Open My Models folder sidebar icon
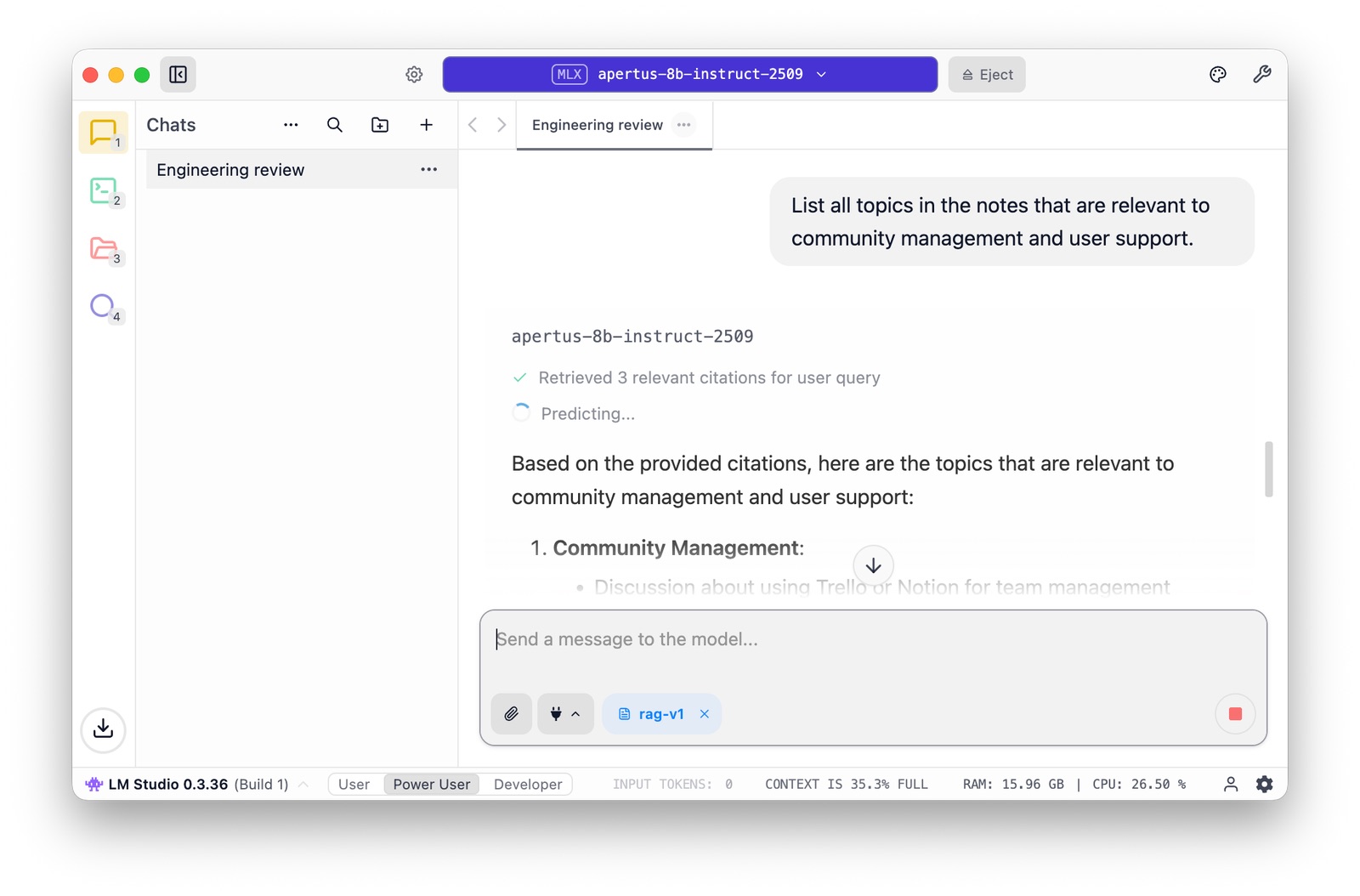This screenshot has height=896, width=1360. click(104, 248)
